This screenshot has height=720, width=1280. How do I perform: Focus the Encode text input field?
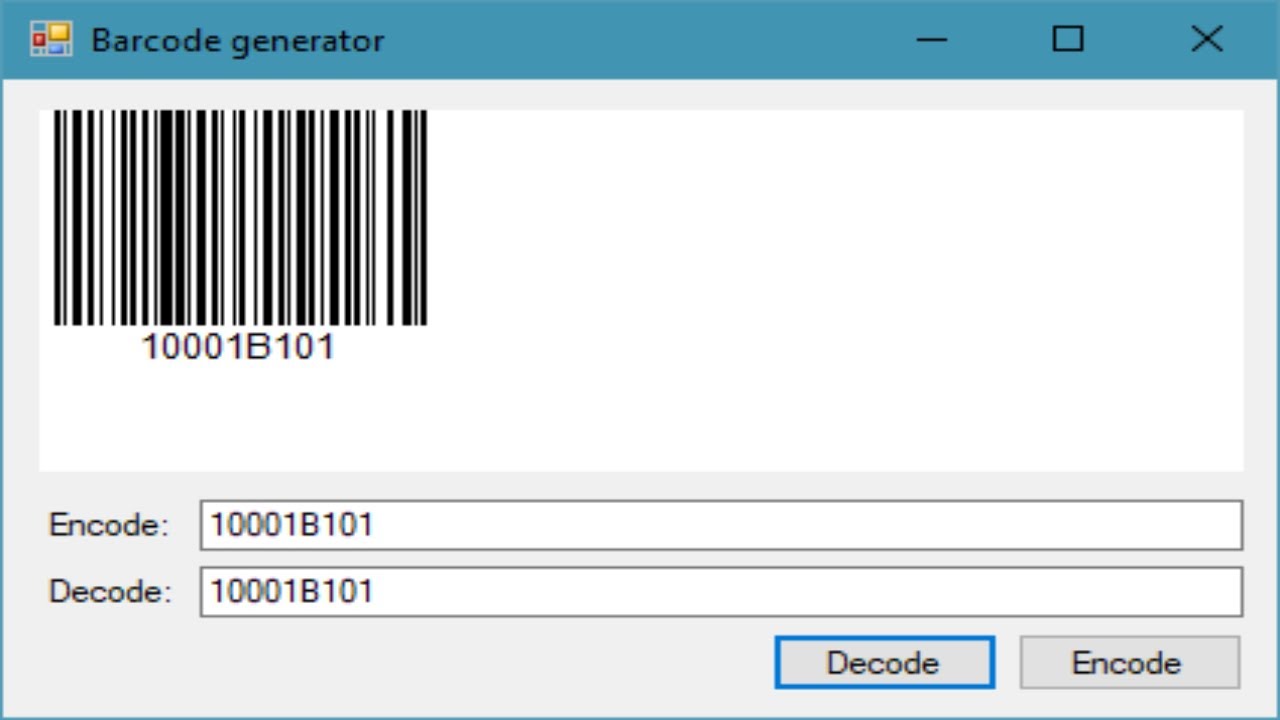tap(721, 525)
